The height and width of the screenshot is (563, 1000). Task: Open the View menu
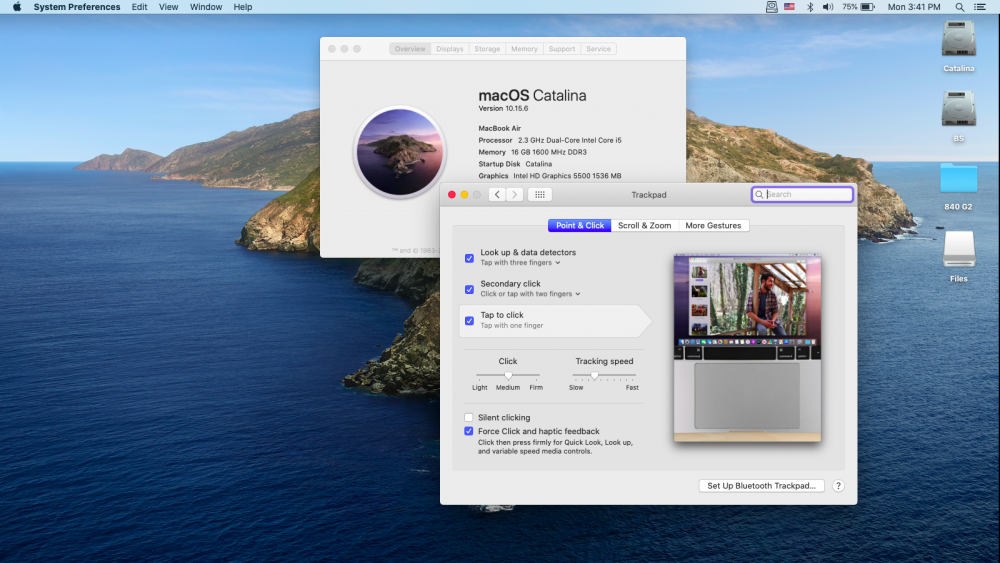pos(168,7)
